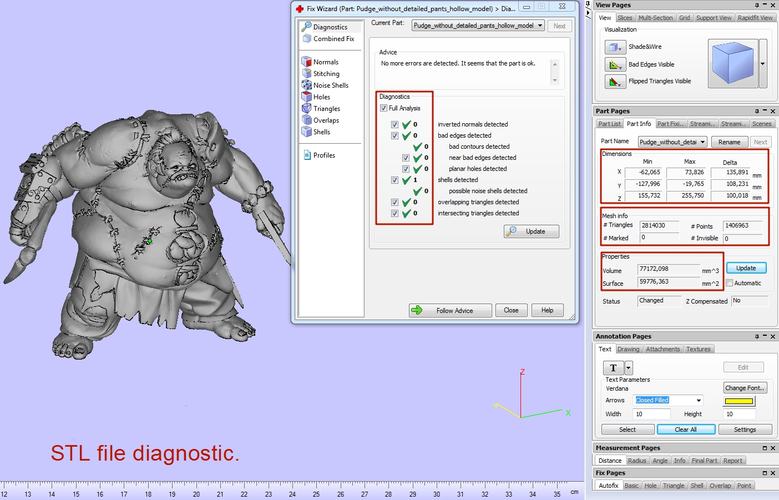The width and height of the screenshot is (779, 500).
Task: Click the arrow Height input field
Action: click(x=739, y=414)
